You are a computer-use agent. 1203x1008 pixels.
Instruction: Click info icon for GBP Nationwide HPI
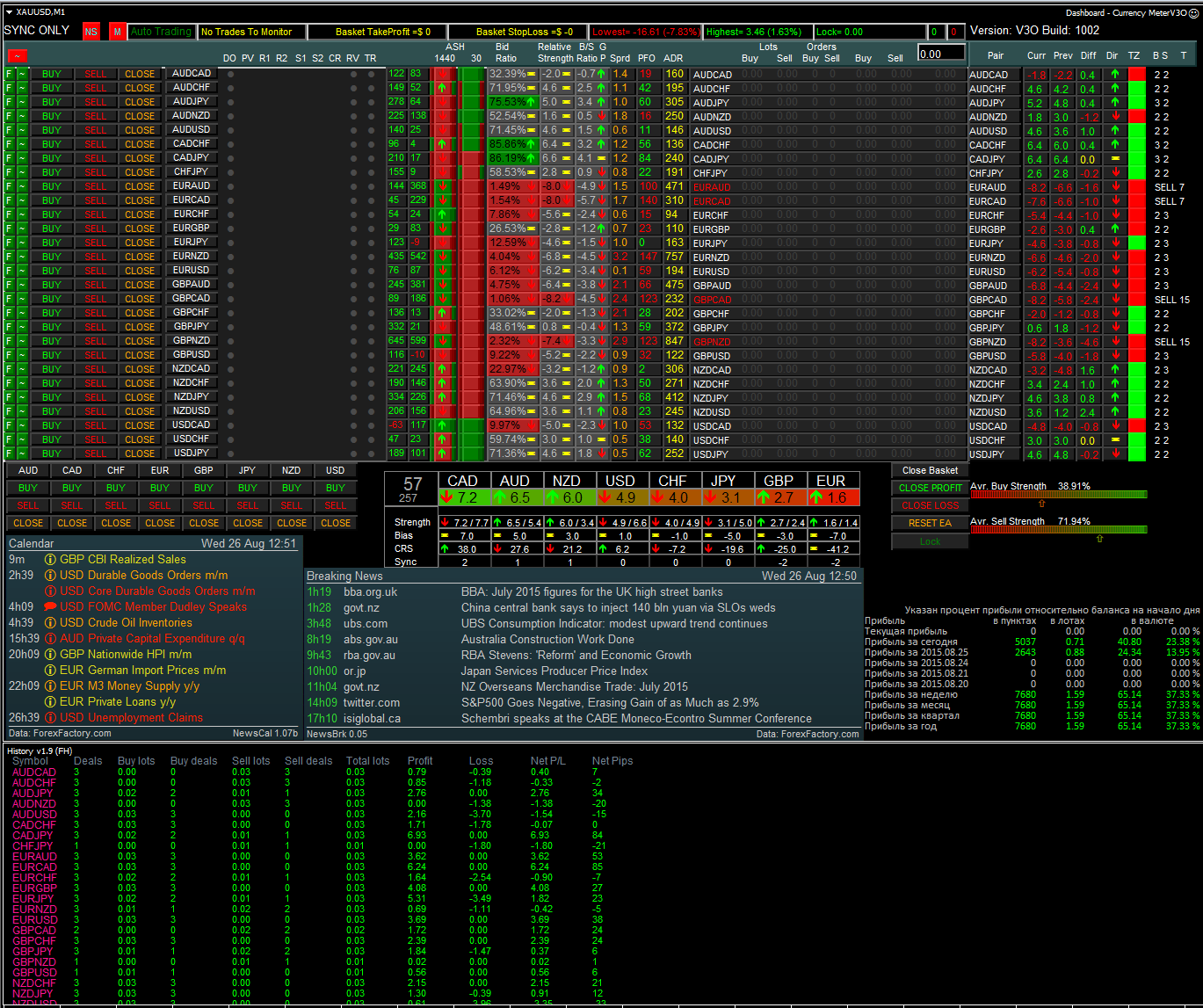click(x=50, y=655)
